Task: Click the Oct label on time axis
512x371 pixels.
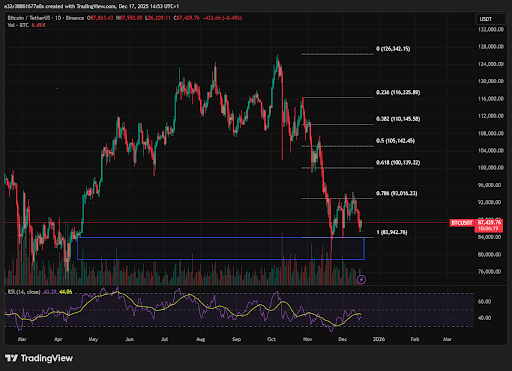Action: pos(272,339)
